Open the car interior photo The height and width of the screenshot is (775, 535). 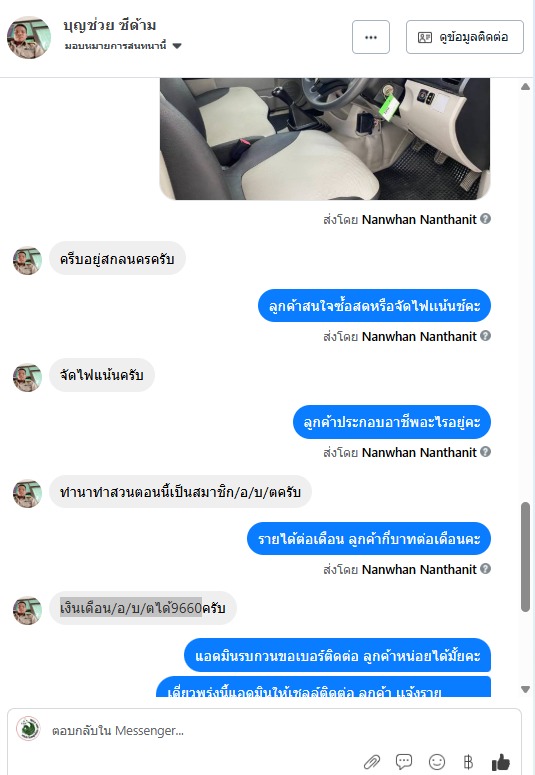pos(325,139)
